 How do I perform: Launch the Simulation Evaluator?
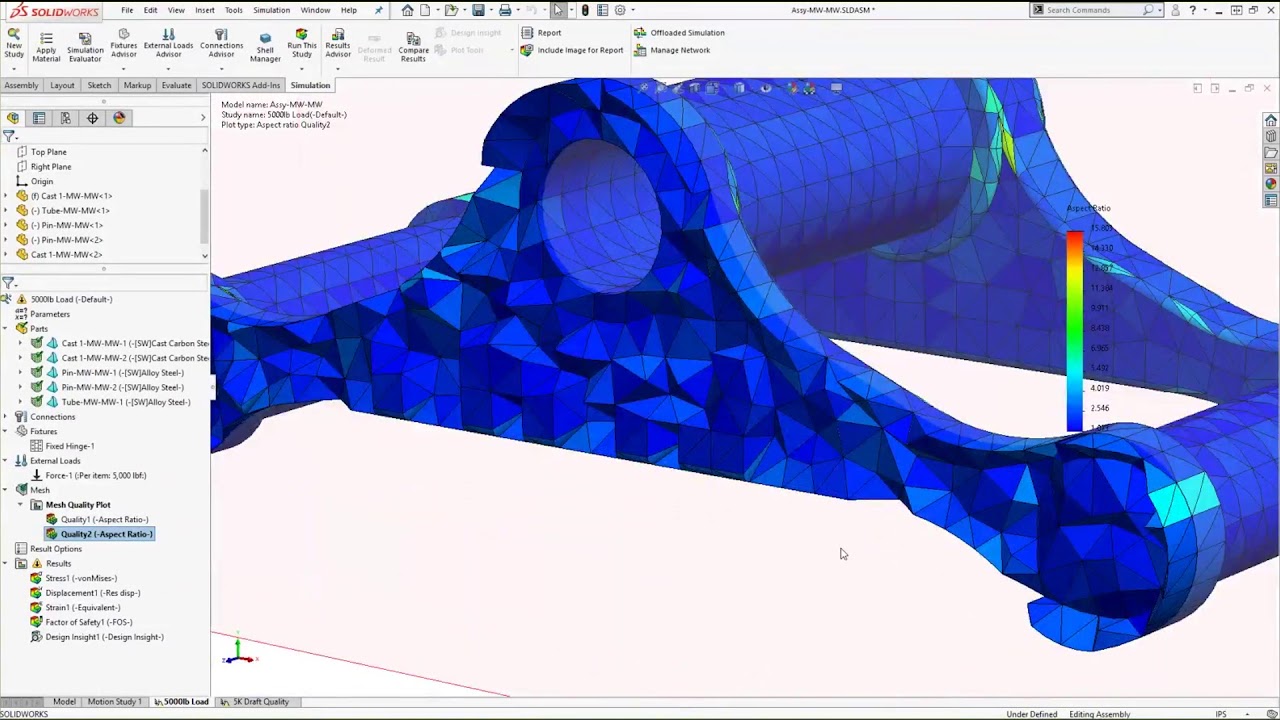pyautogui.click(x=85, y=46)
